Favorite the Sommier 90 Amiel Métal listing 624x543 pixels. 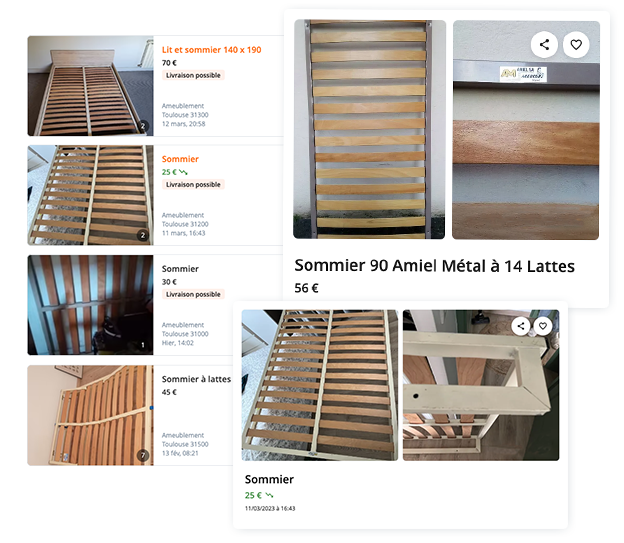(x=576, y=45)
